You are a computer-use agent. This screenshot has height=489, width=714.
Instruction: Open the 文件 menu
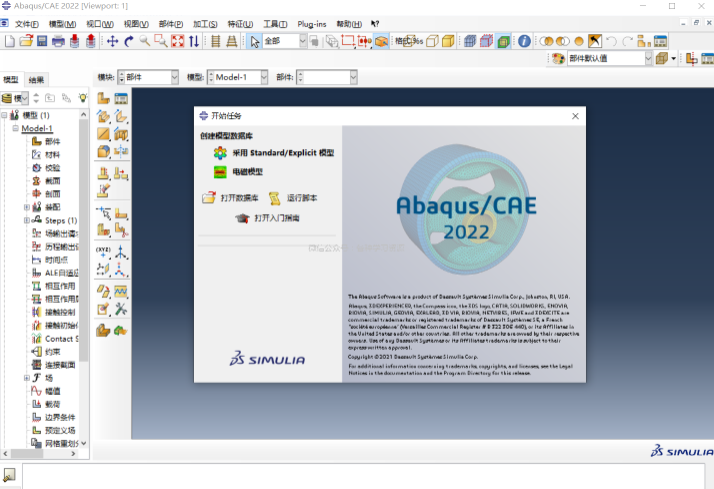tap(26, 23)
